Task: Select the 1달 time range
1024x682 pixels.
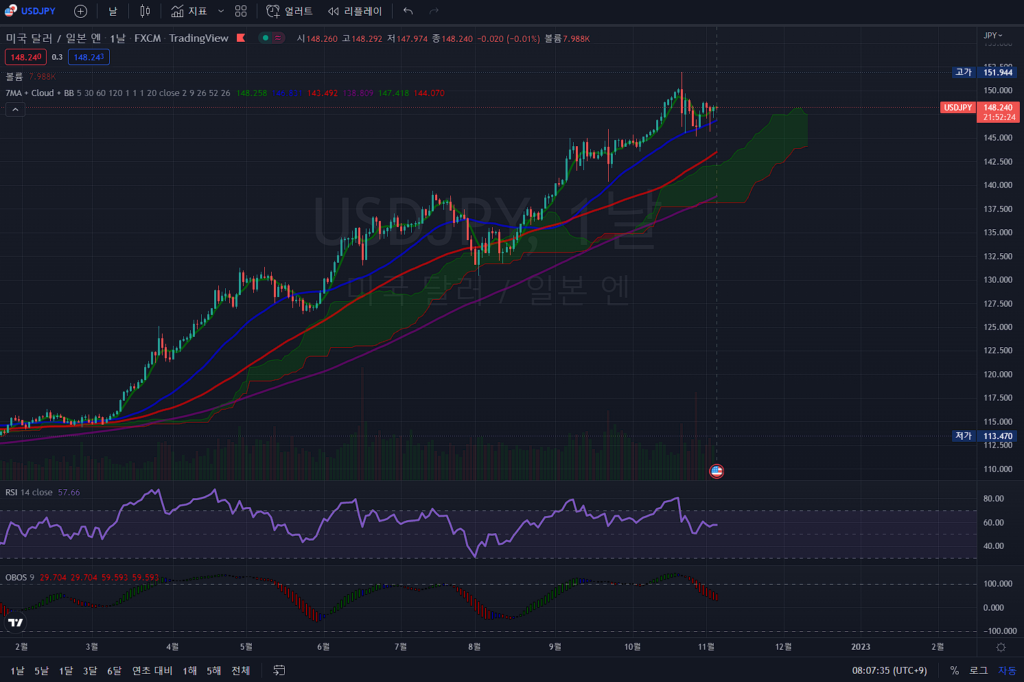Action: pos(65,670)
